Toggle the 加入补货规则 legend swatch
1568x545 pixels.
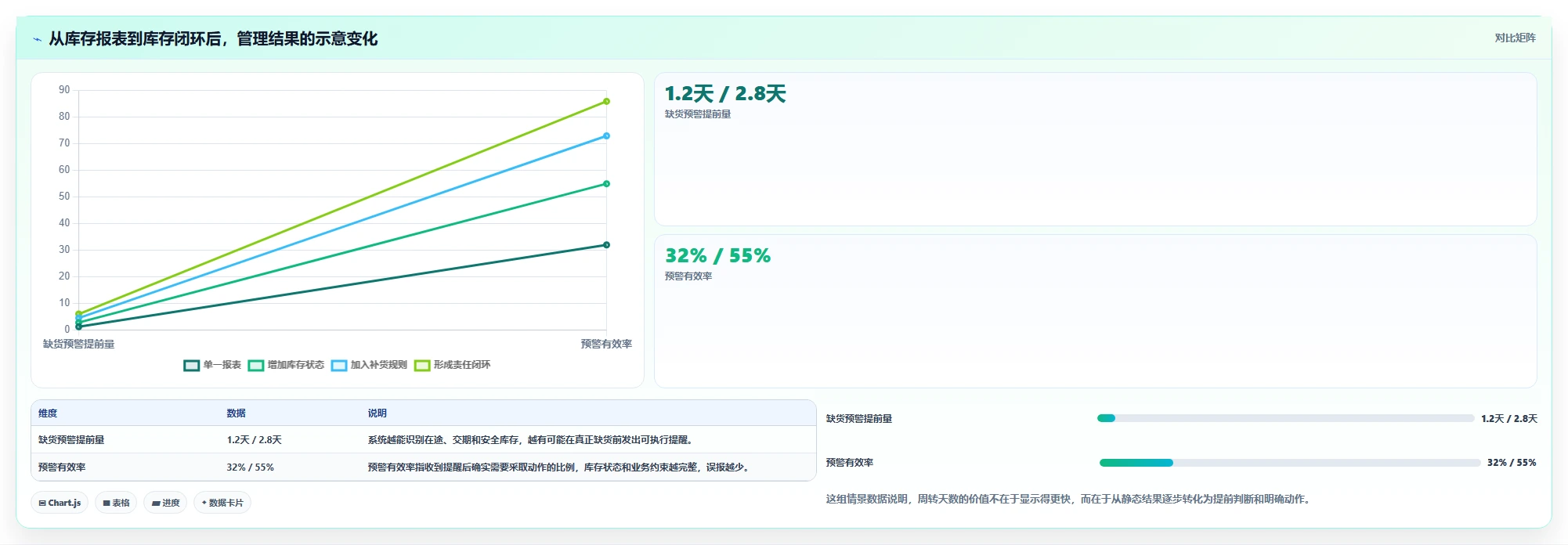(338, 365)
